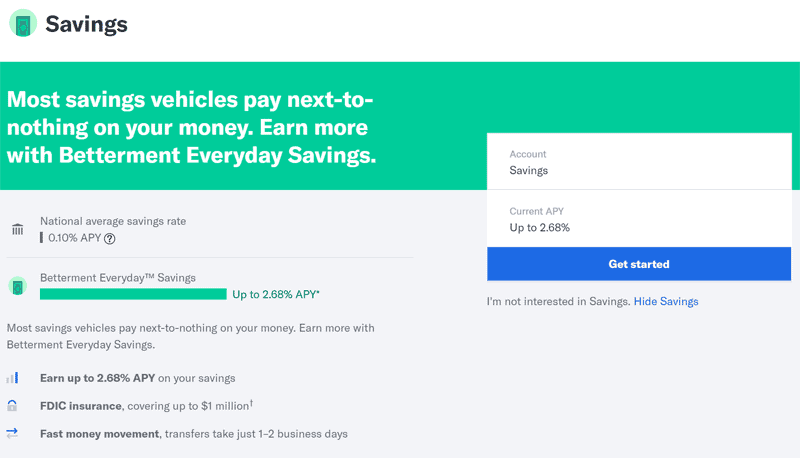Screen dimensions: 800x458
Task: Click the fast money transfer arrows icon
Action: click(x=12, y=434)
